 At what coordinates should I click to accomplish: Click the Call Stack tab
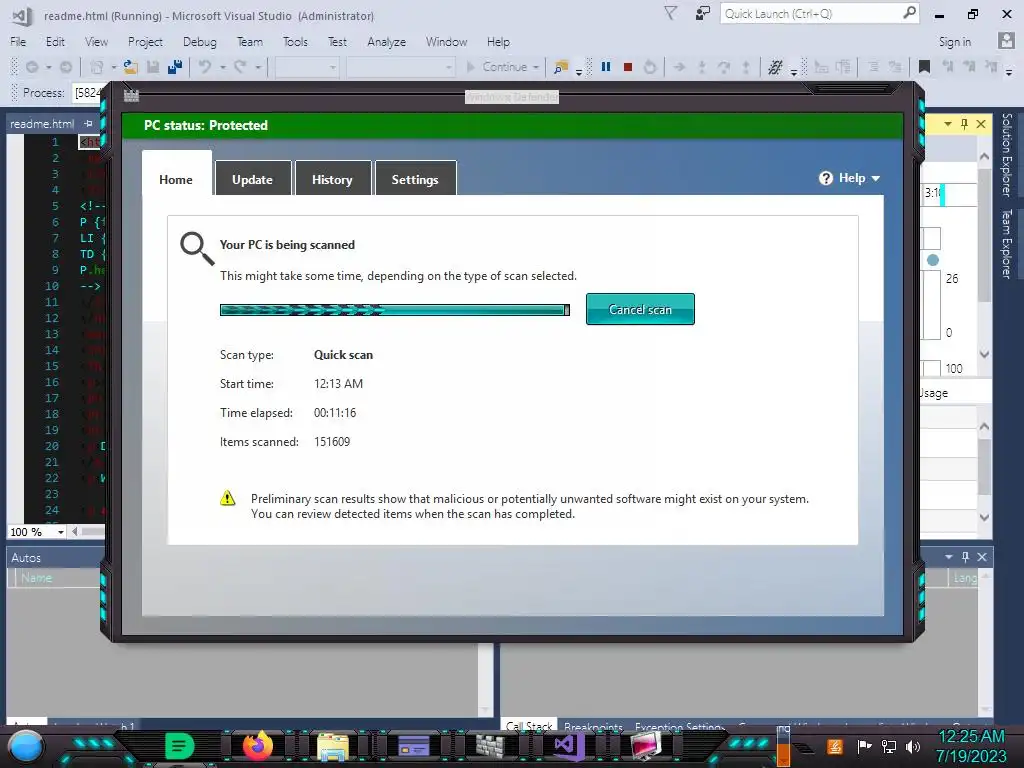click(529, 725)
